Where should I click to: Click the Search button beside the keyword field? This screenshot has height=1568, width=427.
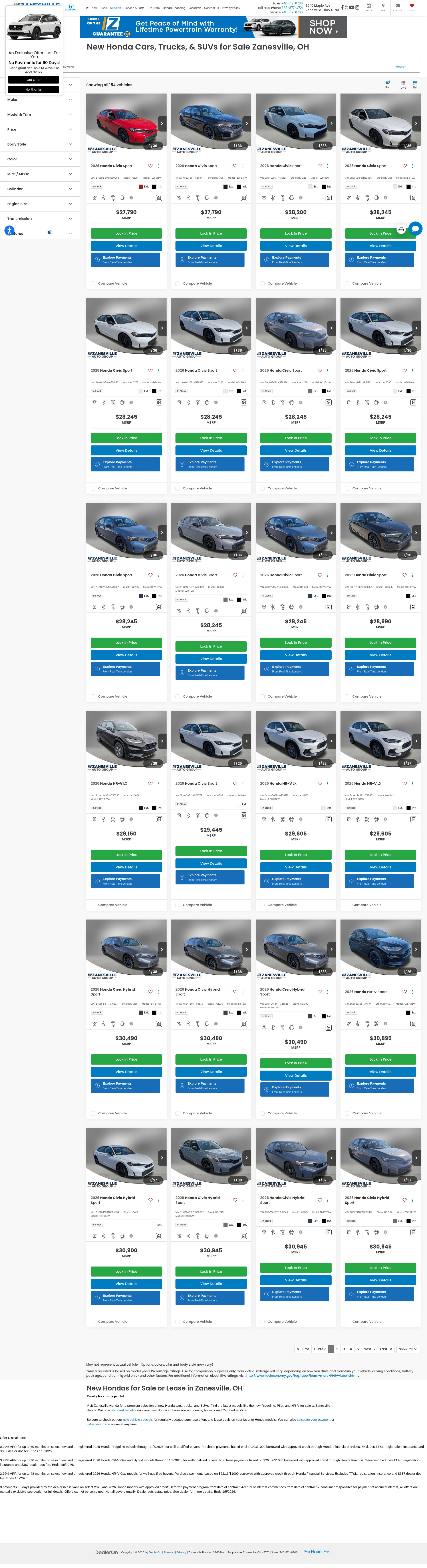[x=401, y=66]
